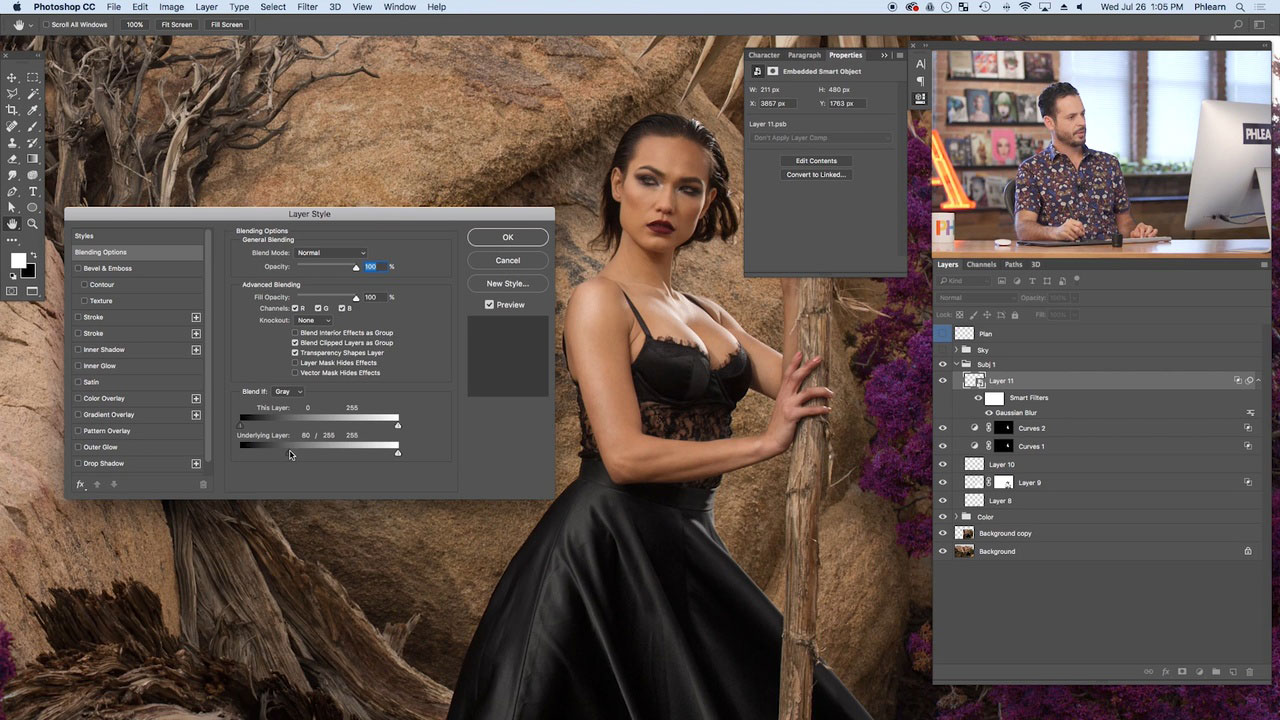The image size is (1280, 720).
Task: Pick the Eraser tool
Action: pyautogui.click(x=12, y=159)
